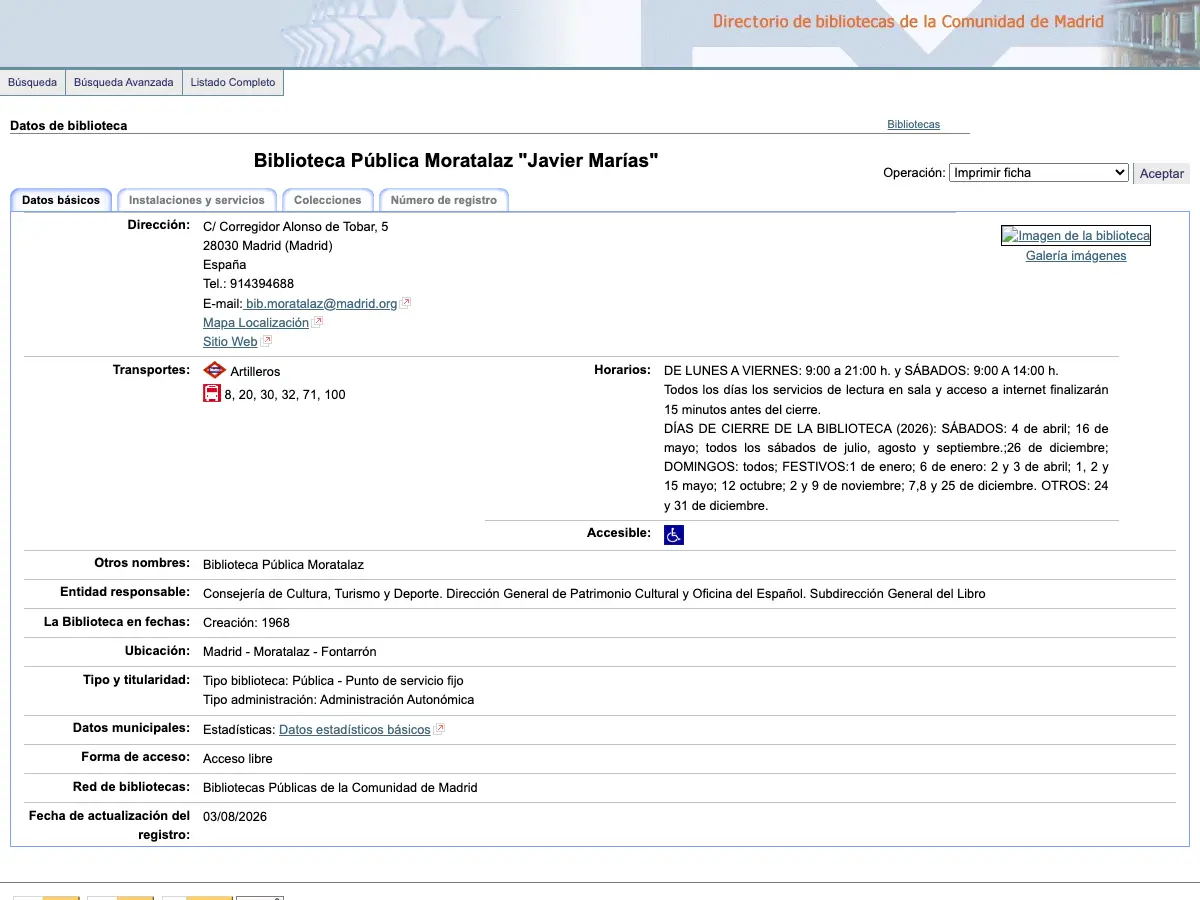The width and height of the screenshot is (1200, 900).
Task: Click the Directorio de bibliotecas header title
Action: coord(908,22)
